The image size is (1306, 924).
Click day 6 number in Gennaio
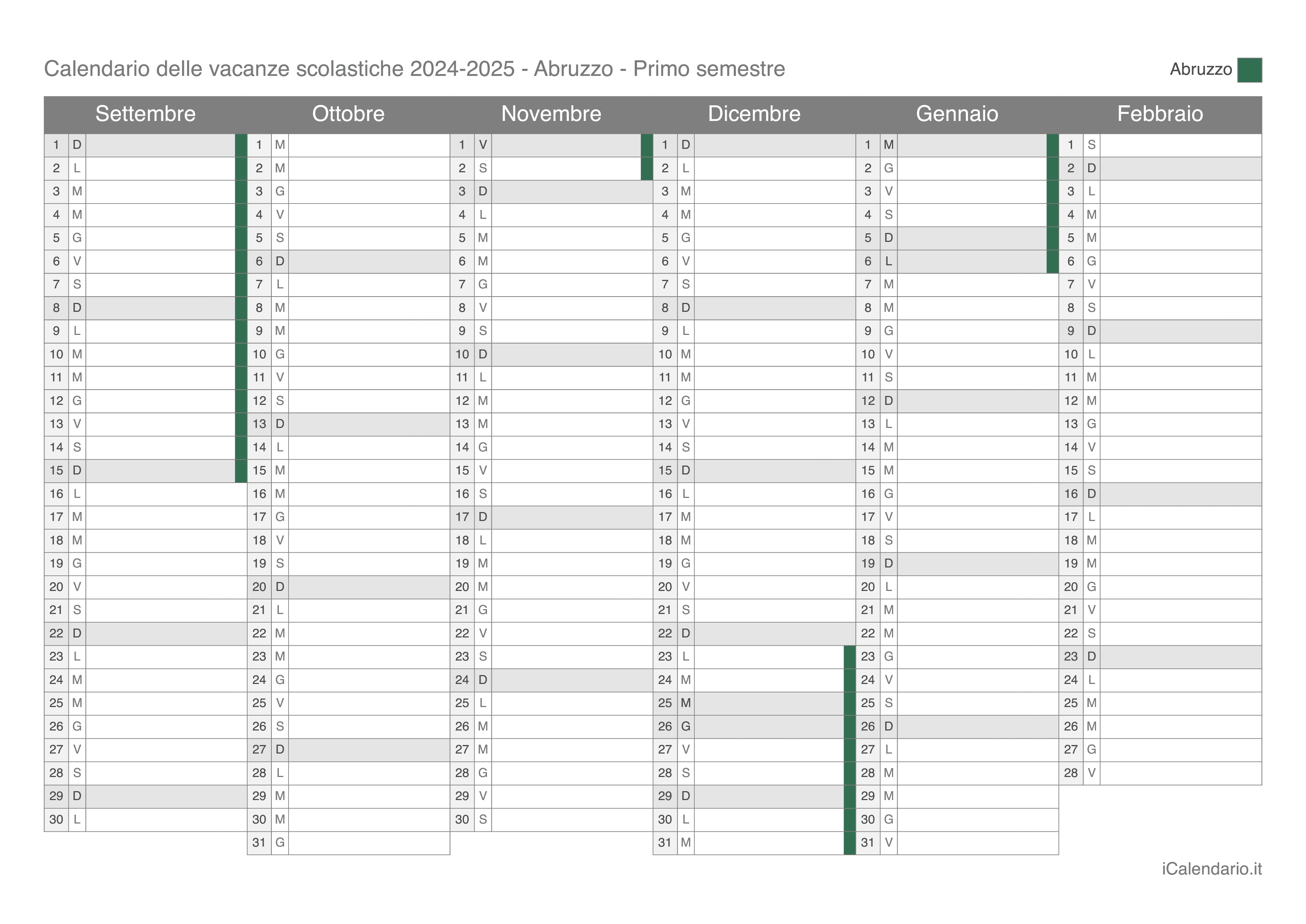(x=868, y=261)
